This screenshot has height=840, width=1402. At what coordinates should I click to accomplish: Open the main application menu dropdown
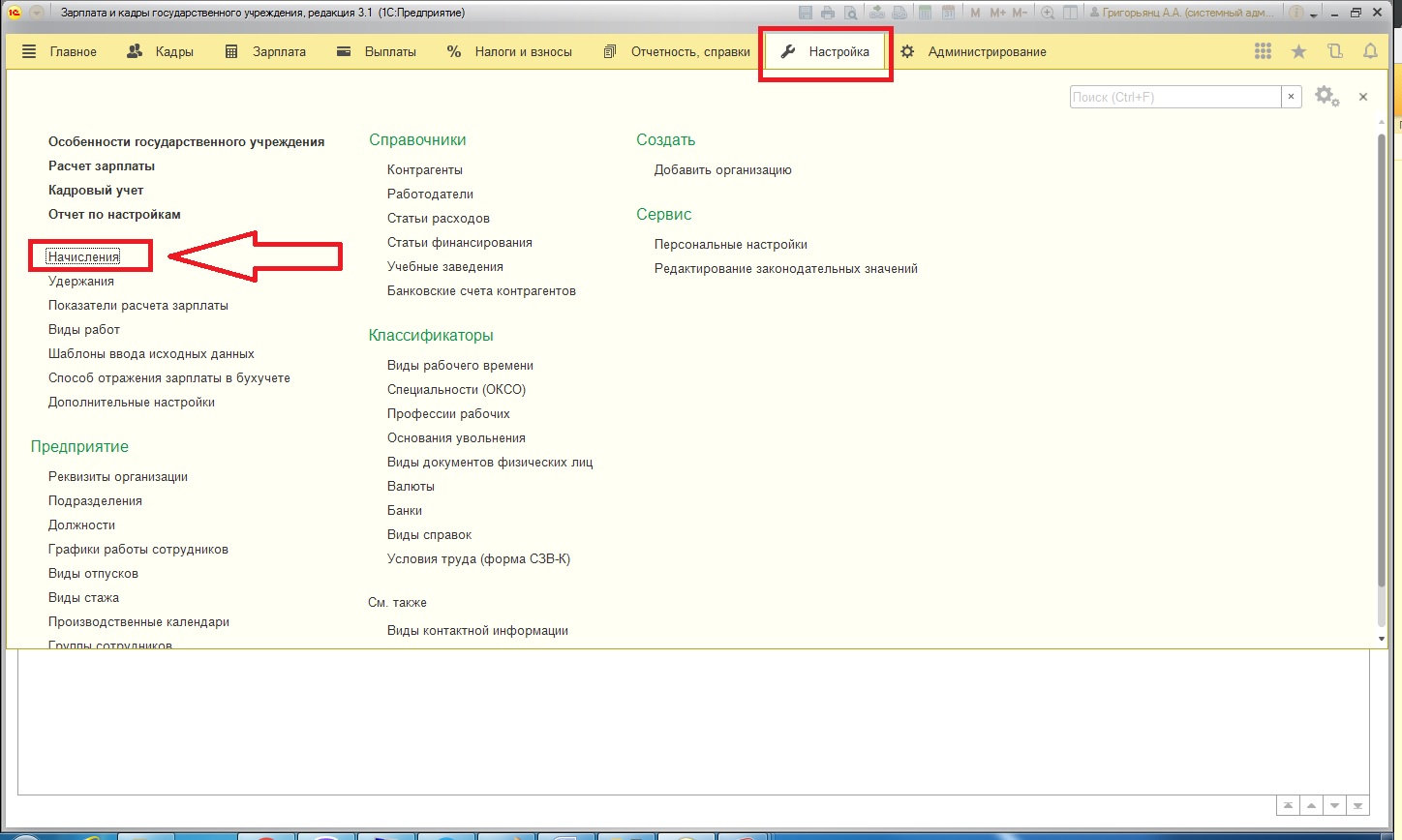pos(37,13)
